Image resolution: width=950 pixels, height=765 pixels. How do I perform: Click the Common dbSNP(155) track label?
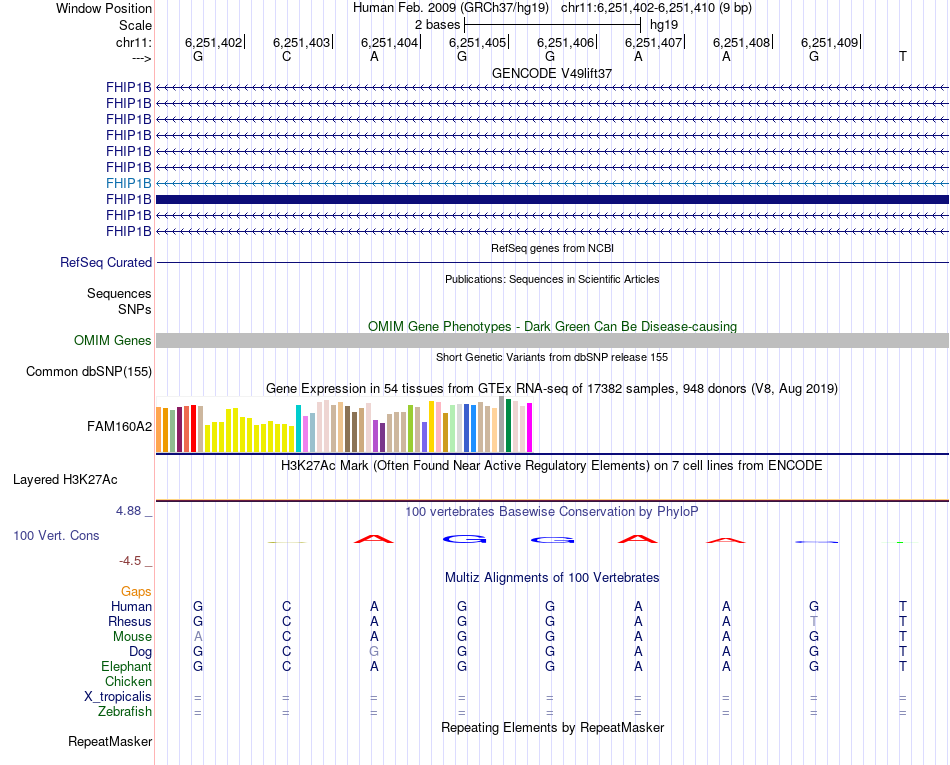click(x=89, y=371)
